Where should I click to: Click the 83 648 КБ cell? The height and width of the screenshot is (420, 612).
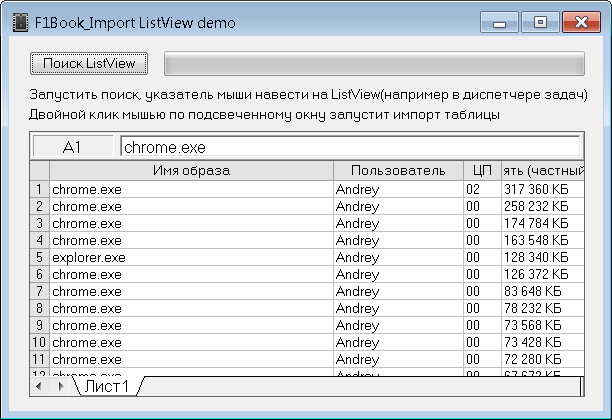point(543,291)
